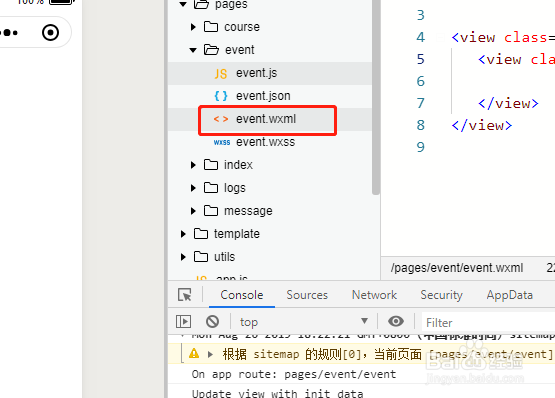Activate the element inspector pointer icon
Screen dimensions: 555x398
click(185, 295)
